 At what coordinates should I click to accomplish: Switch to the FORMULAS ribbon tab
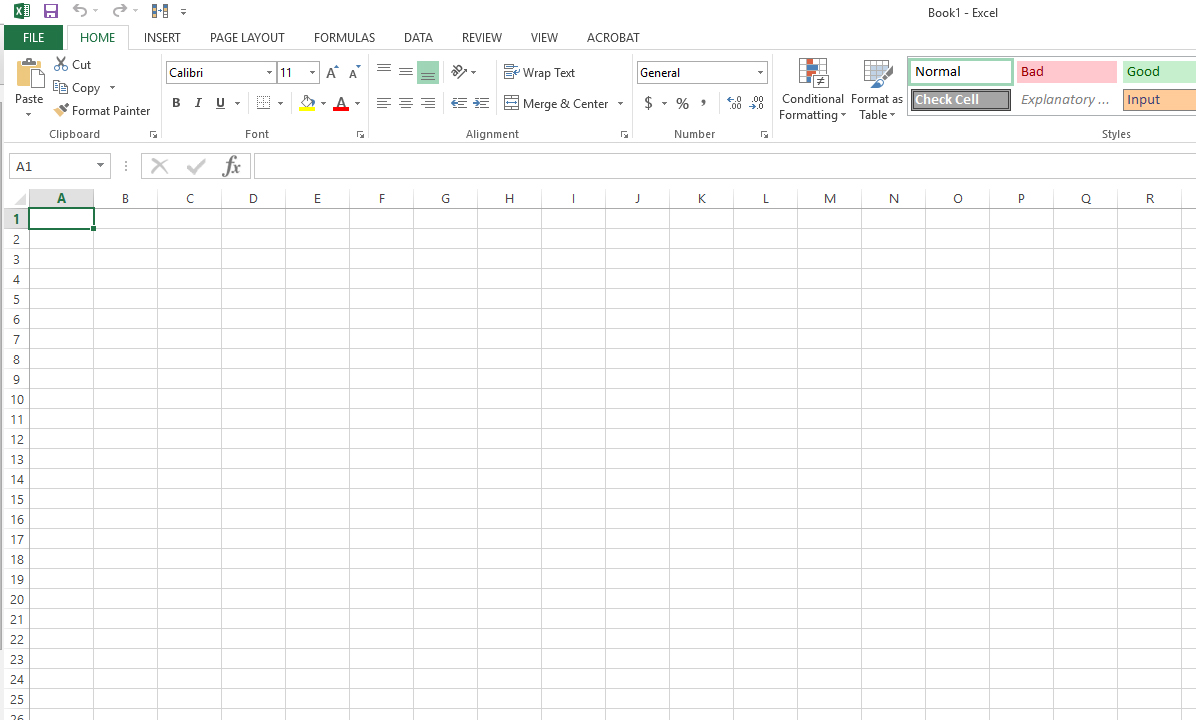[344, 37]
